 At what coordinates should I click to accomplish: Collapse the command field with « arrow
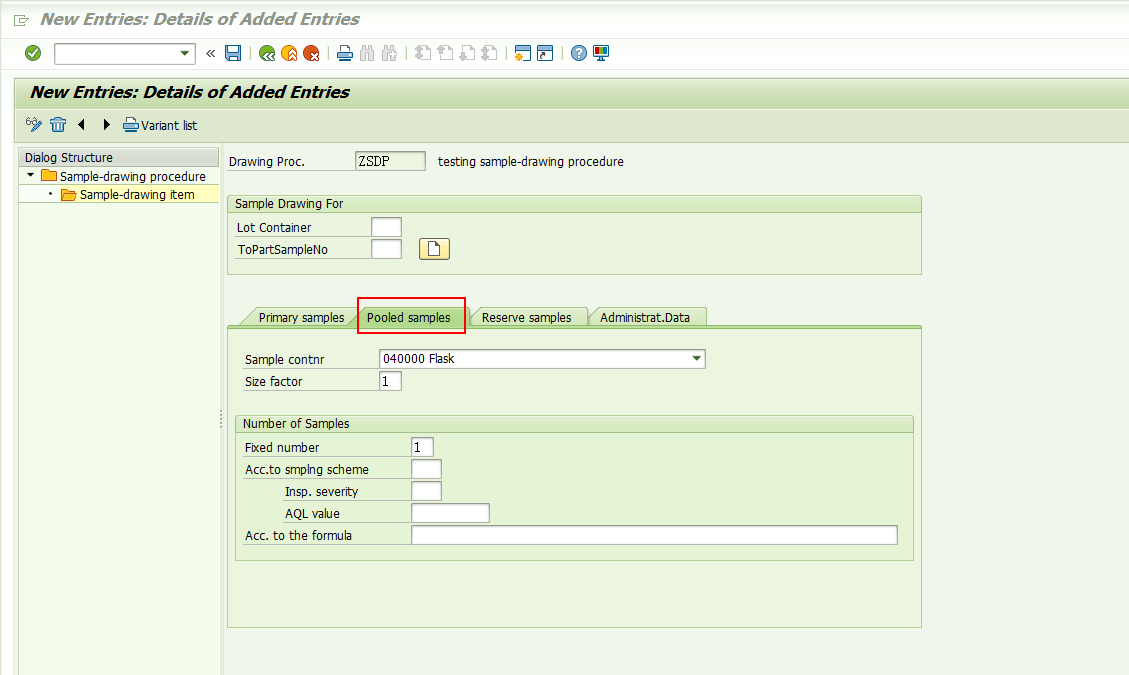210,53
